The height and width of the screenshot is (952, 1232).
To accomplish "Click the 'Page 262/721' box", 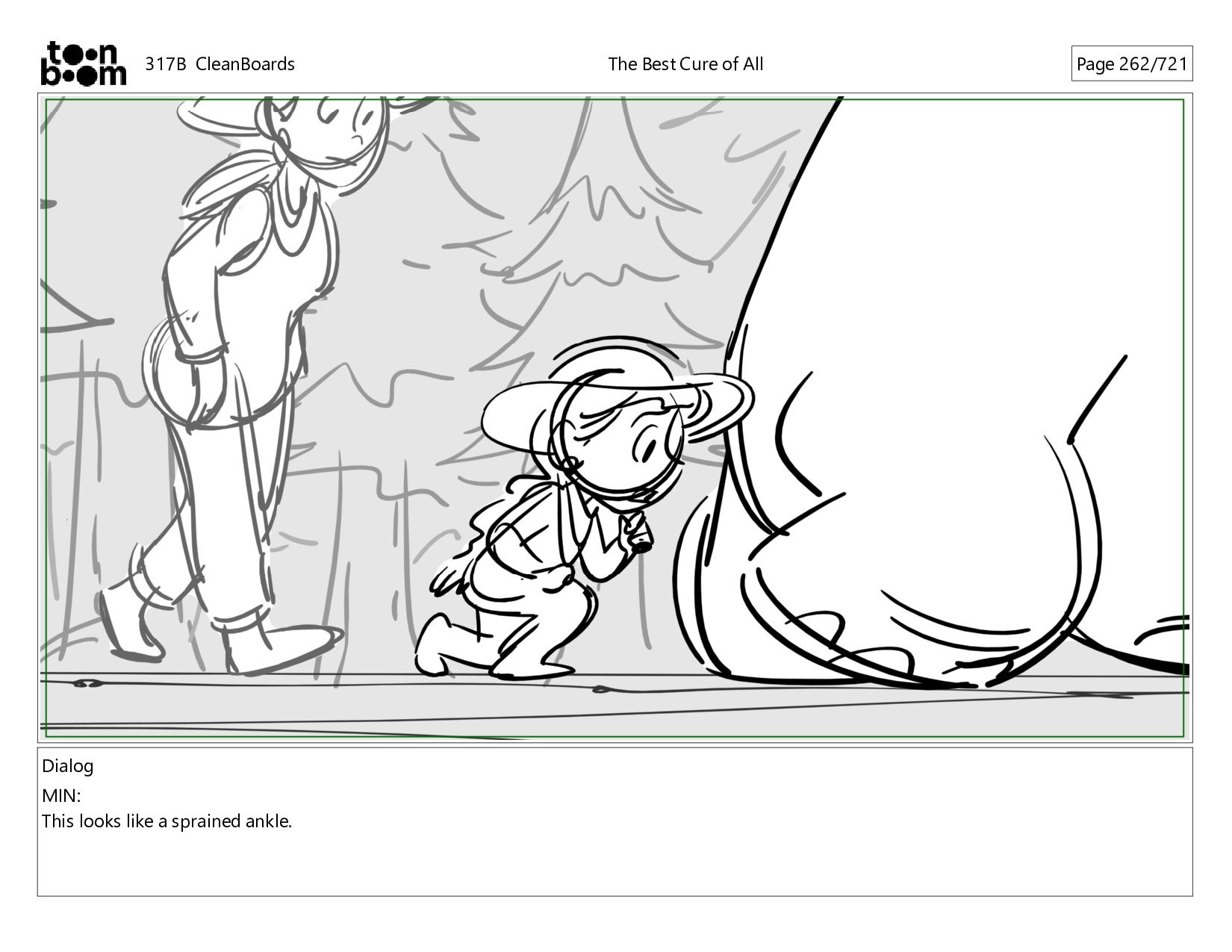I will (x=1131, y=64).
